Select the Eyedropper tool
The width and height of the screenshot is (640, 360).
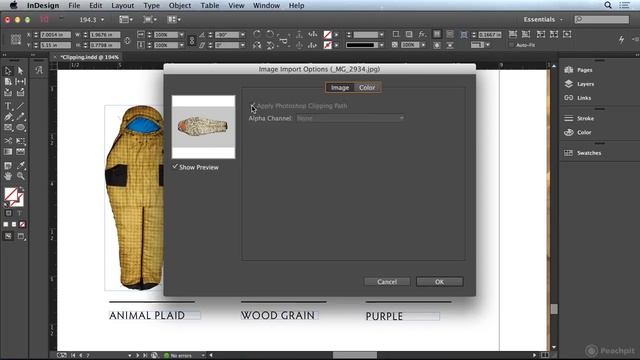point(20,165)
